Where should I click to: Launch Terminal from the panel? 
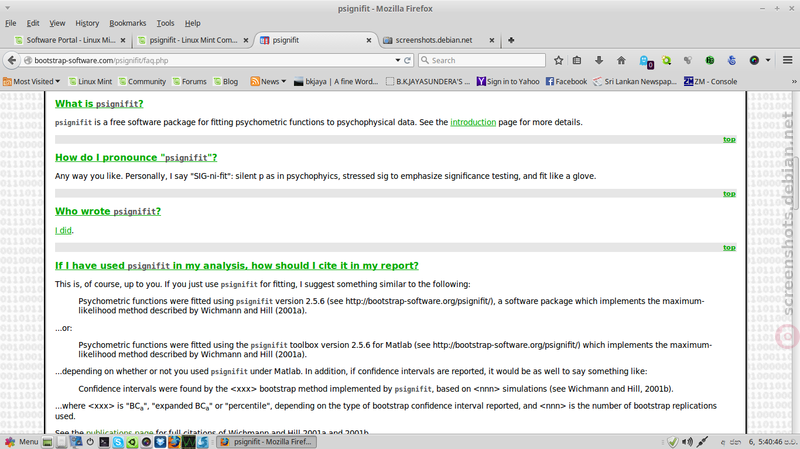click(x=104, y=442)
